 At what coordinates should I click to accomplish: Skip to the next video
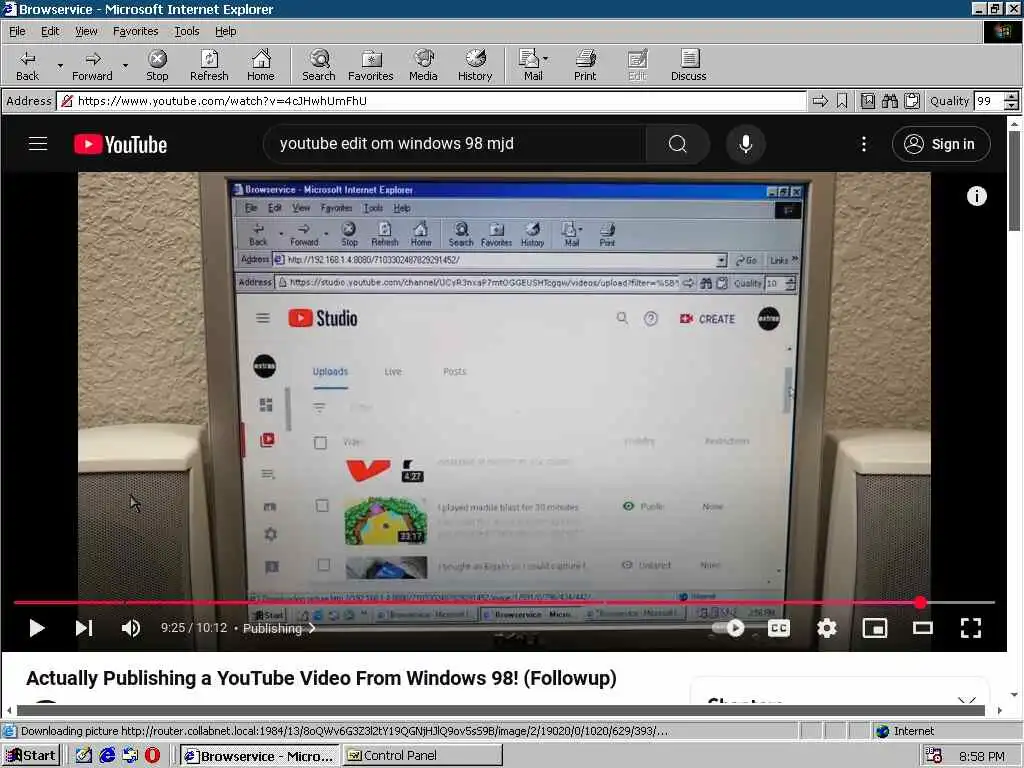84,628
